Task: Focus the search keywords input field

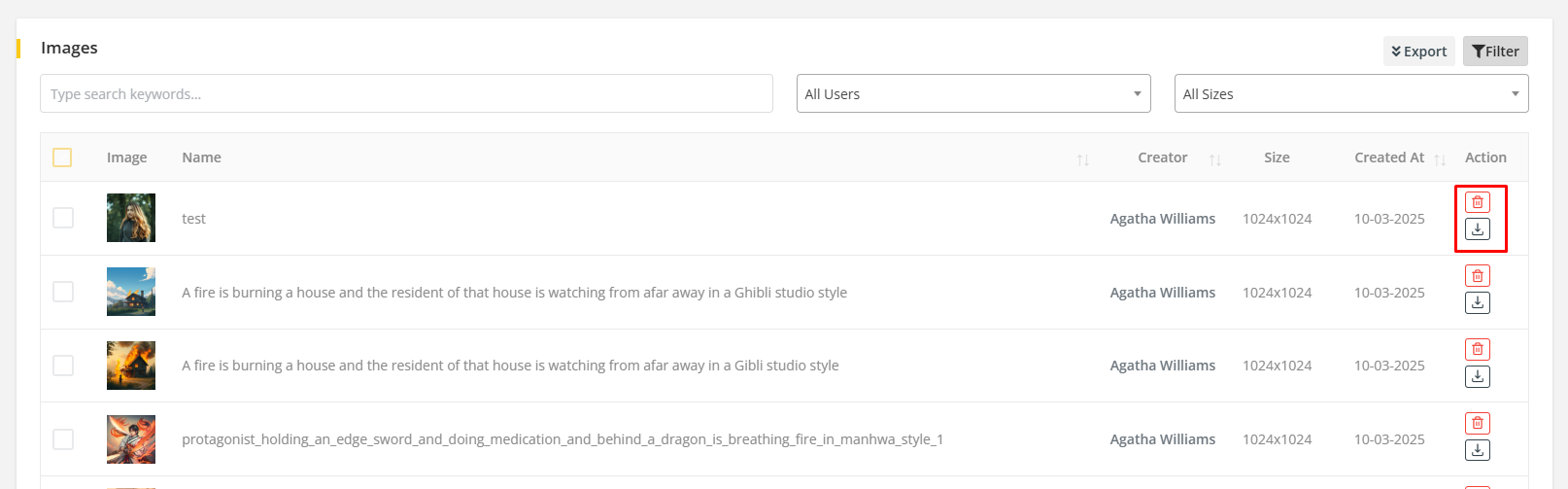Action: coord(406,94)
